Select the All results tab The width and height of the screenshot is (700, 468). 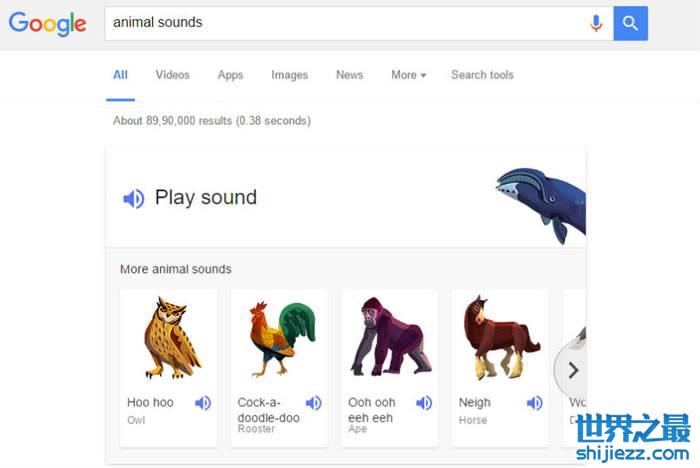click(x=120, y=75)
